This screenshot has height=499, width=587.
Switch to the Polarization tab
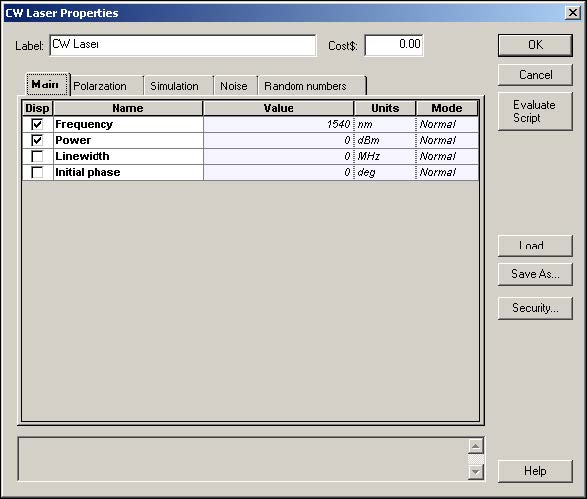pyautogui.click(x=107, y=86)
